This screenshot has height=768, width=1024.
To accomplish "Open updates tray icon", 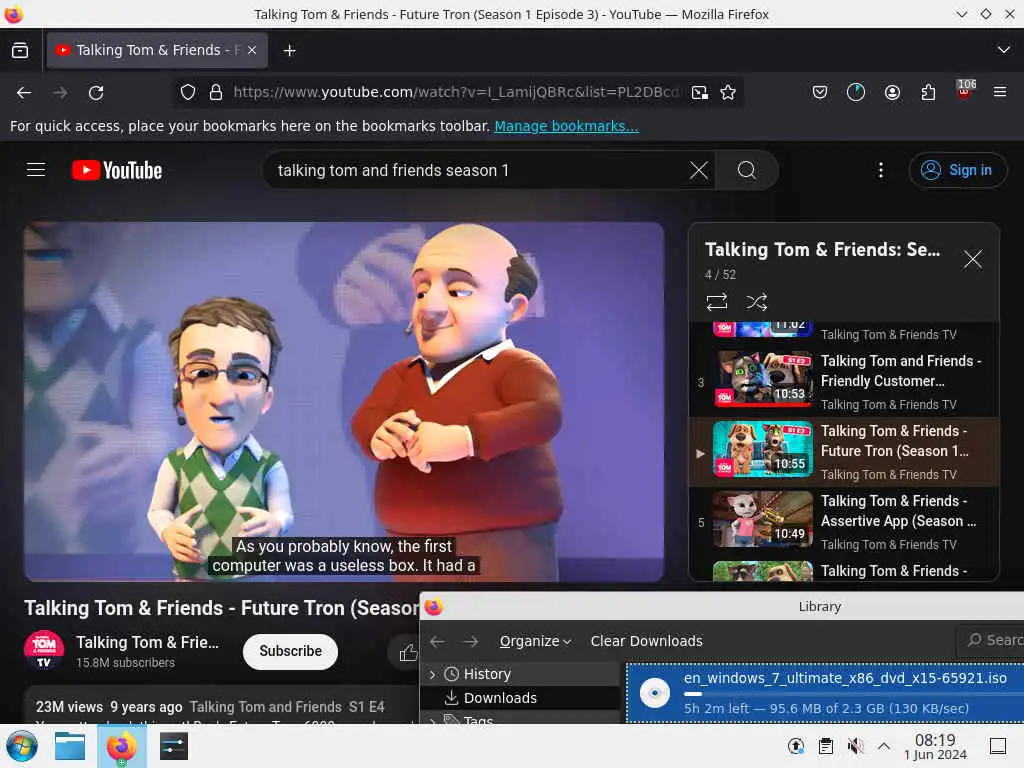I will point(795,746).
